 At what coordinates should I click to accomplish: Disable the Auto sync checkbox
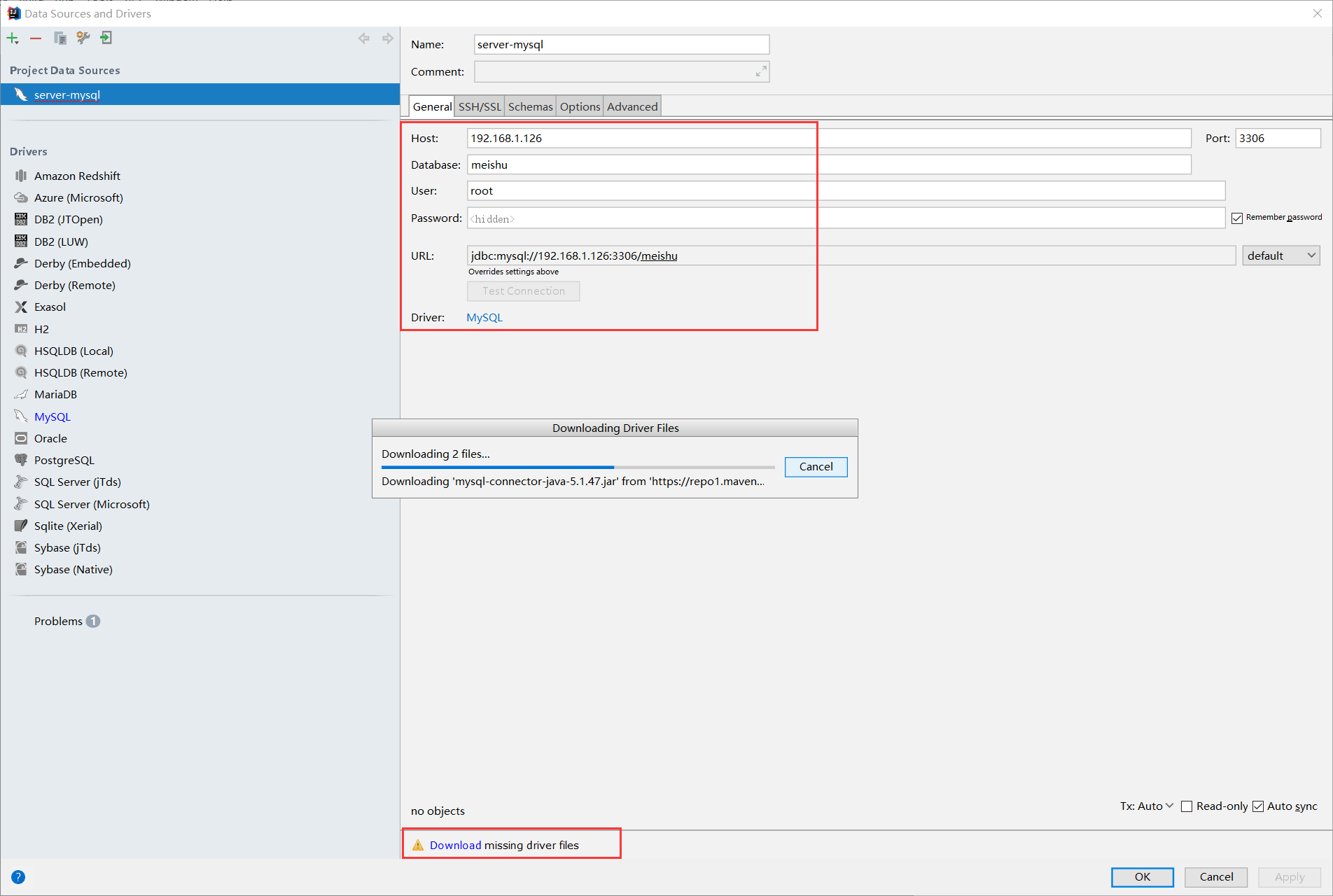click(1258, 806)
